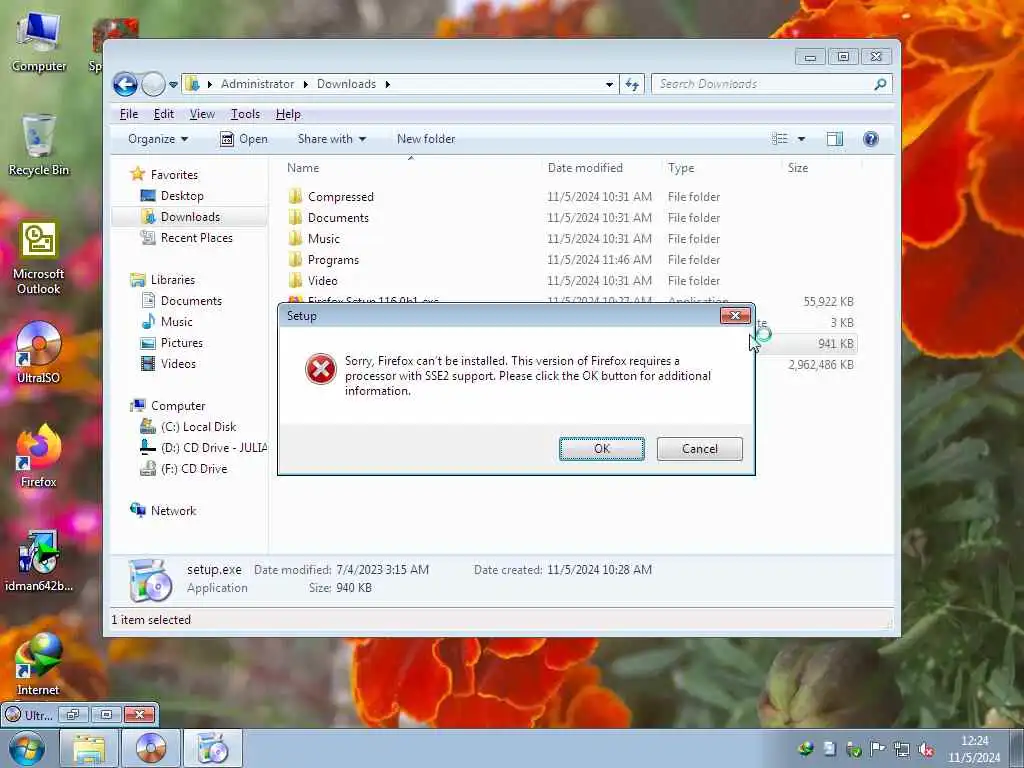Select the UltraISO desktop shortcut
The image size is (1024, 768).
pos(39,353)
